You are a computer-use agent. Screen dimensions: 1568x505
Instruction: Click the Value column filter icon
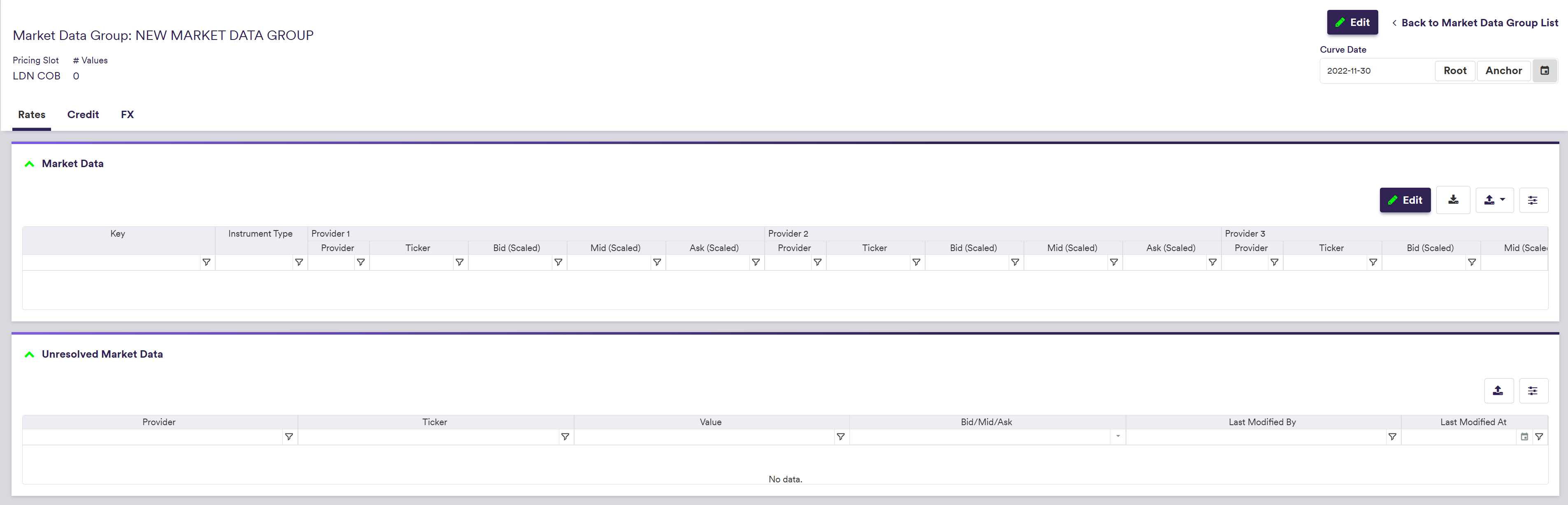point(841,437)
